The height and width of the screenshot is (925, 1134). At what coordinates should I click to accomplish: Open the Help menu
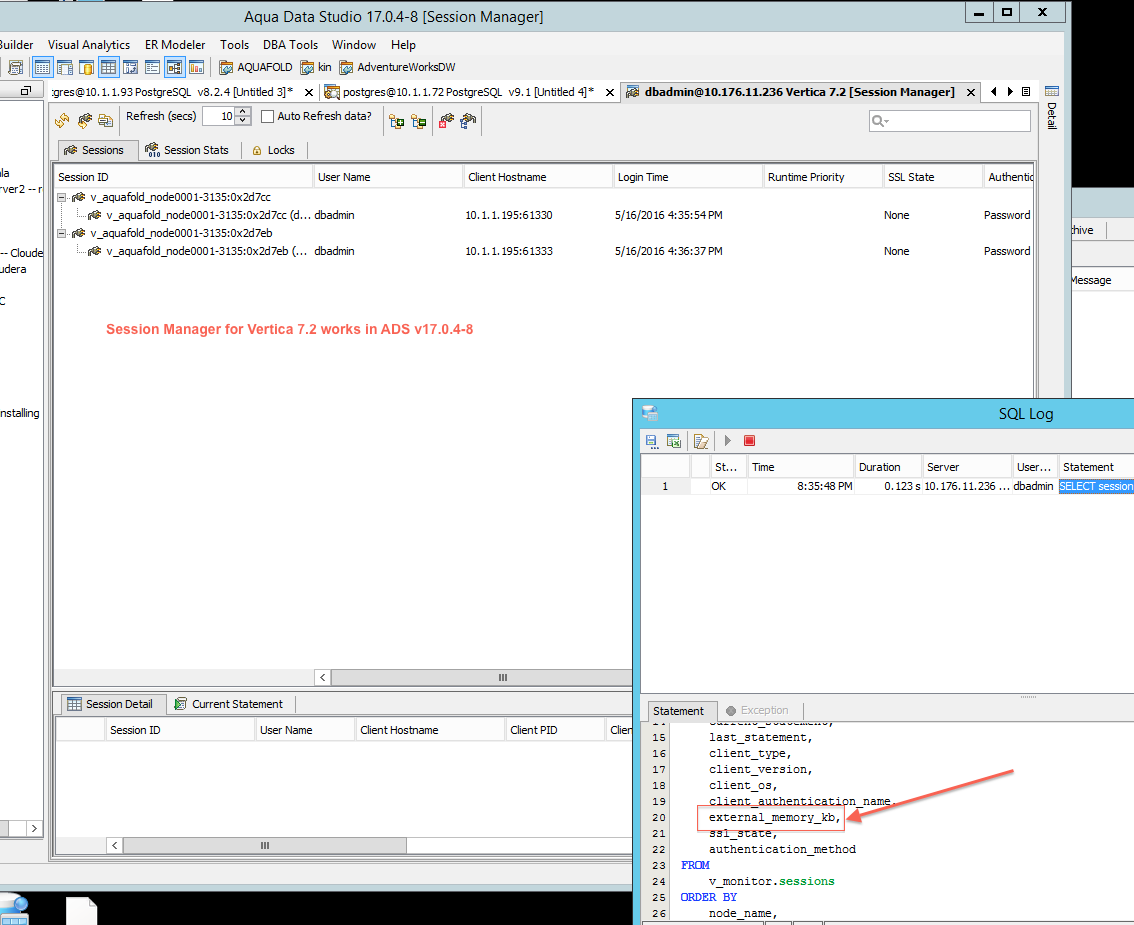[x=404, y=45]
